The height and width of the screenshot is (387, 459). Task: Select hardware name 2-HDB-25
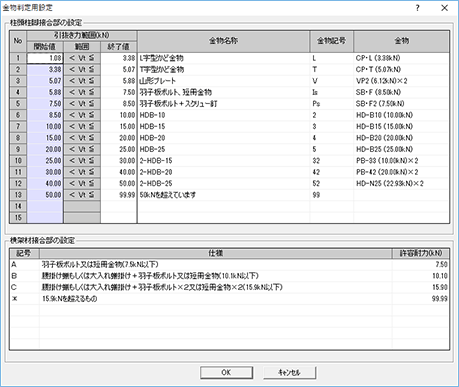pyautogui.click(x=223, y=183)
